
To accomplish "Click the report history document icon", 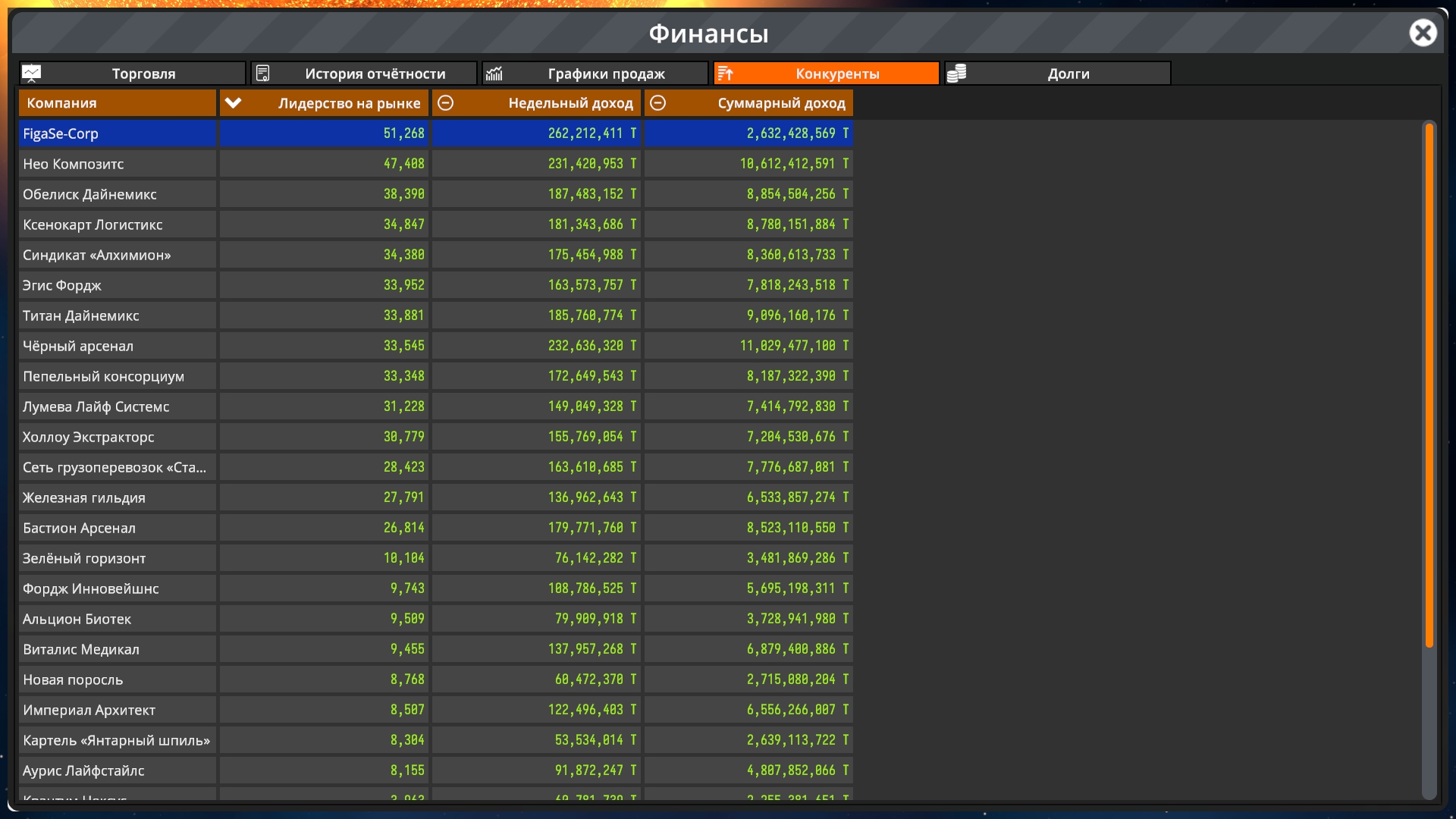I will click(262, 74).
